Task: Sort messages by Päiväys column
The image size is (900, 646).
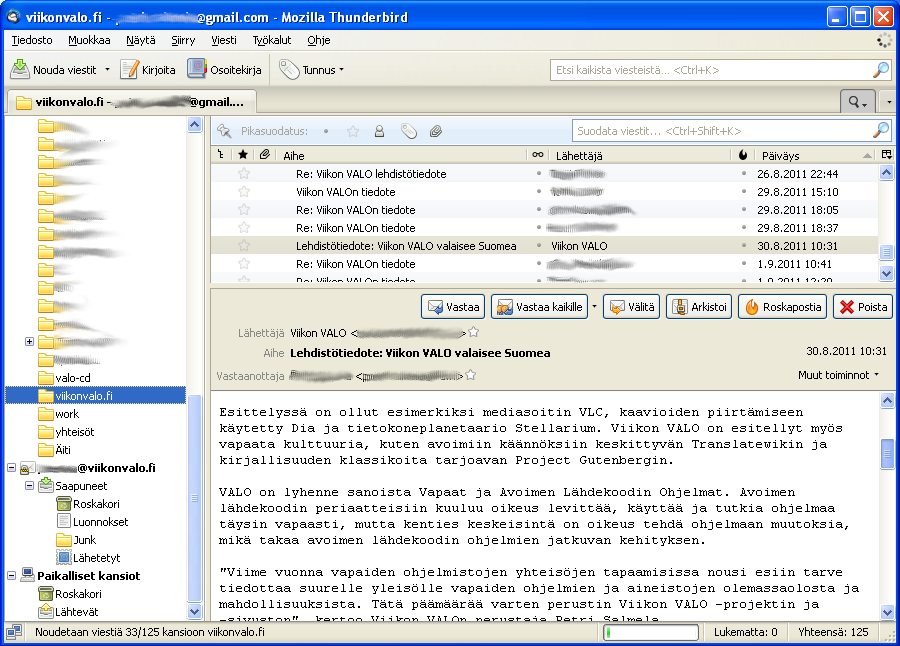Action: tap(814, 155)
